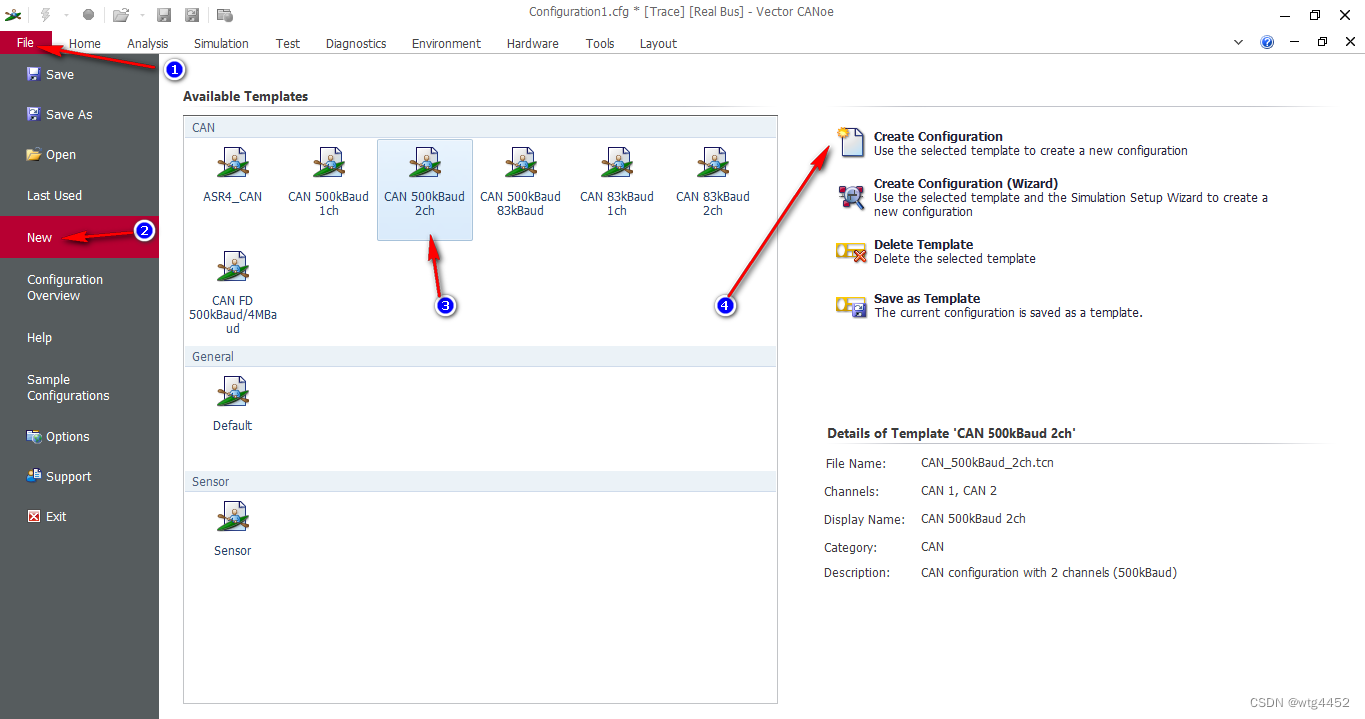
Task: Click the Available Templates heading
Action: (x=246, y=97)
